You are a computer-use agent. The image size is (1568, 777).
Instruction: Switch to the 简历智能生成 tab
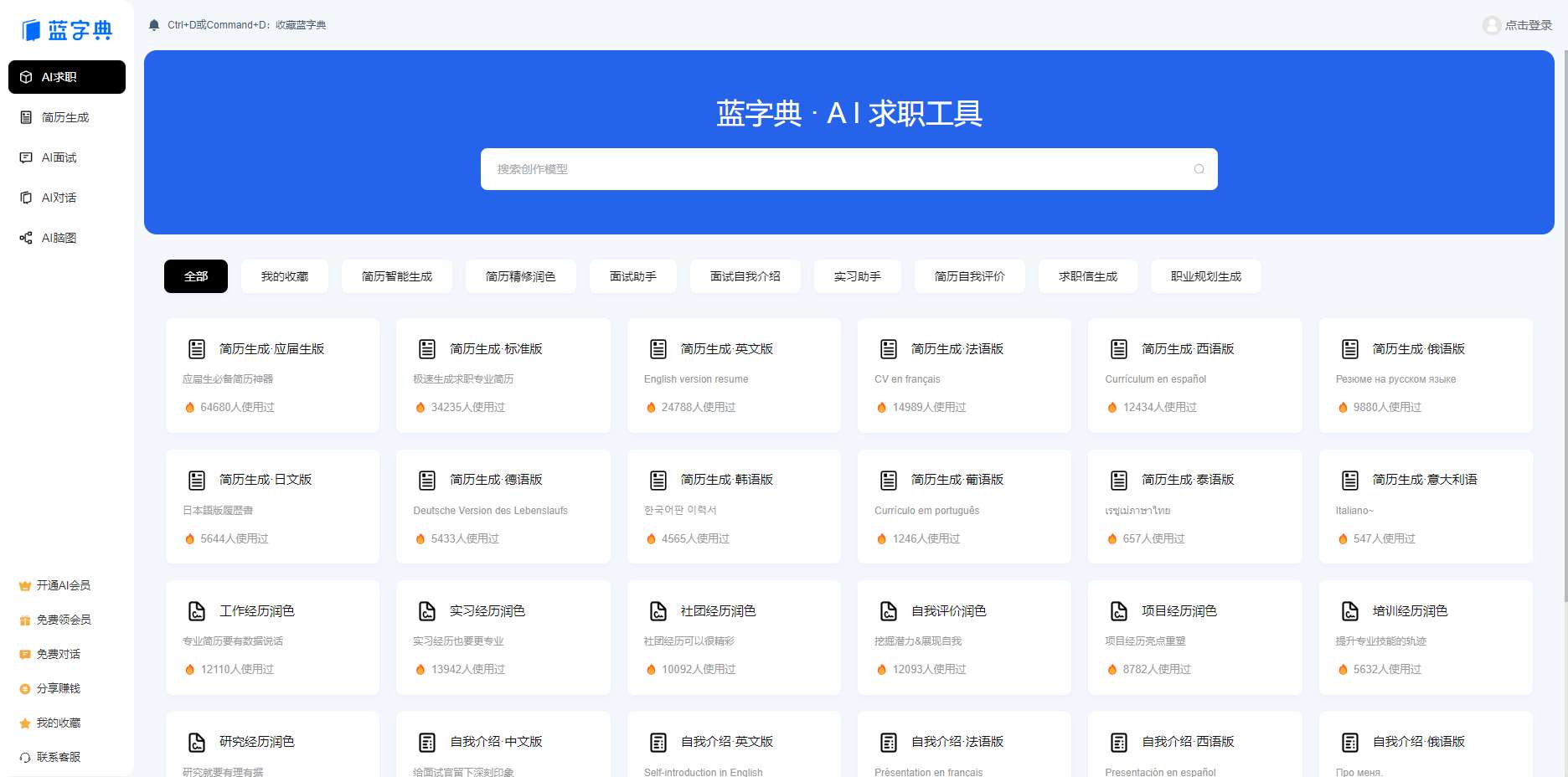coord(397,276)
